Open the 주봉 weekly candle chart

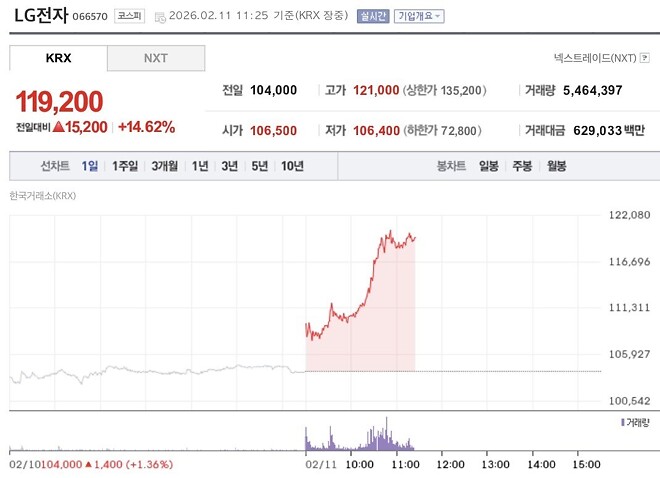click(x=522, y=166)
